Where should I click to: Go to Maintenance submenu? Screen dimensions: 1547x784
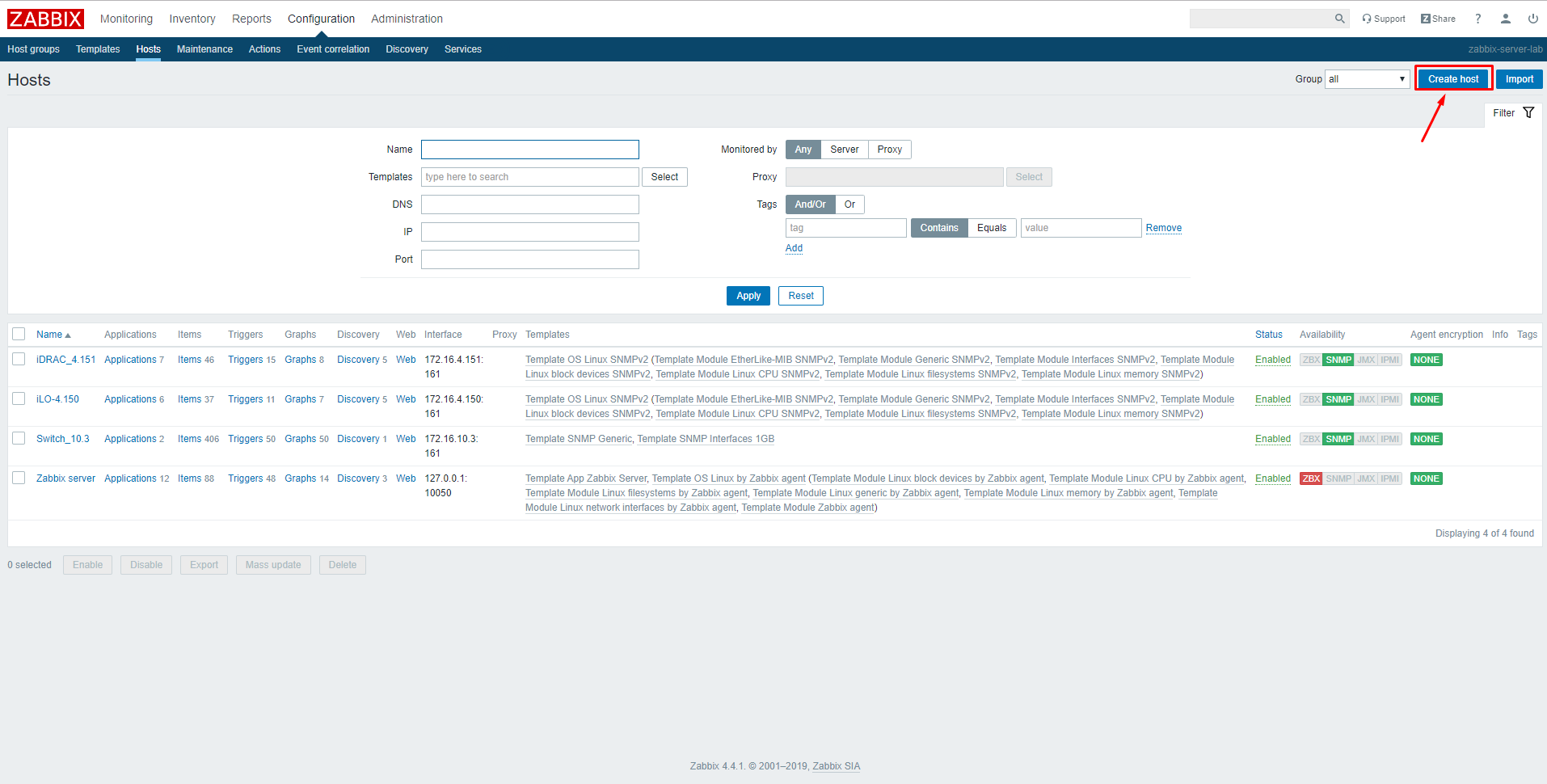(204, 49)
